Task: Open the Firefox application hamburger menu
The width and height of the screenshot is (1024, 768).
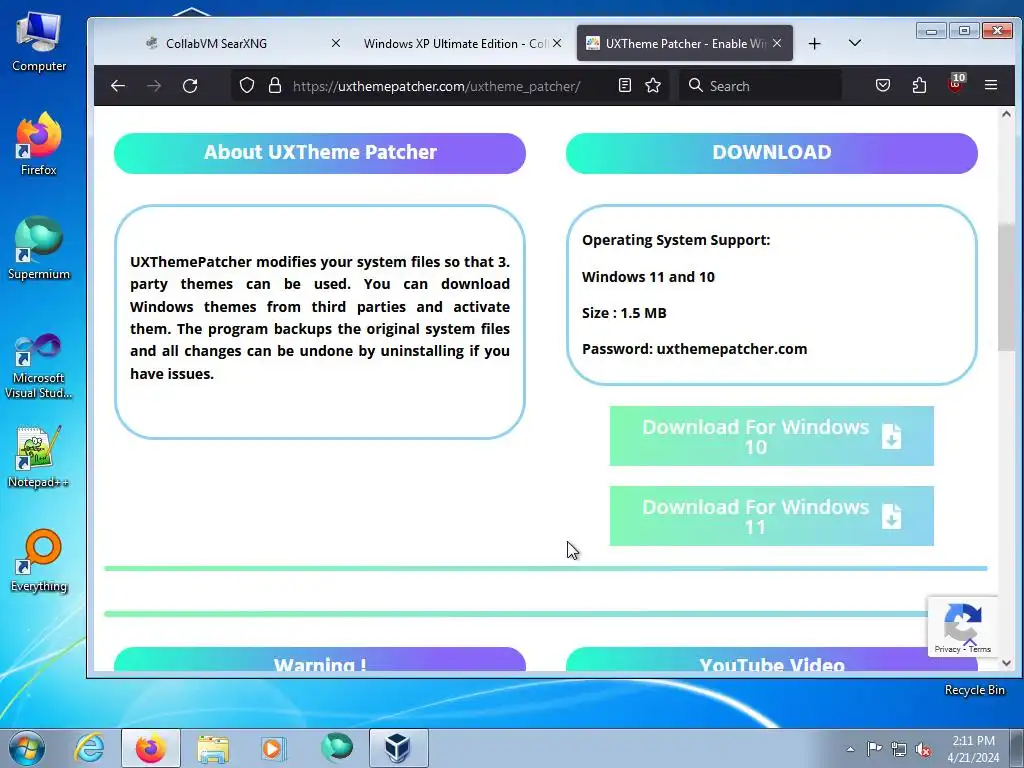Action: point(991,86)
